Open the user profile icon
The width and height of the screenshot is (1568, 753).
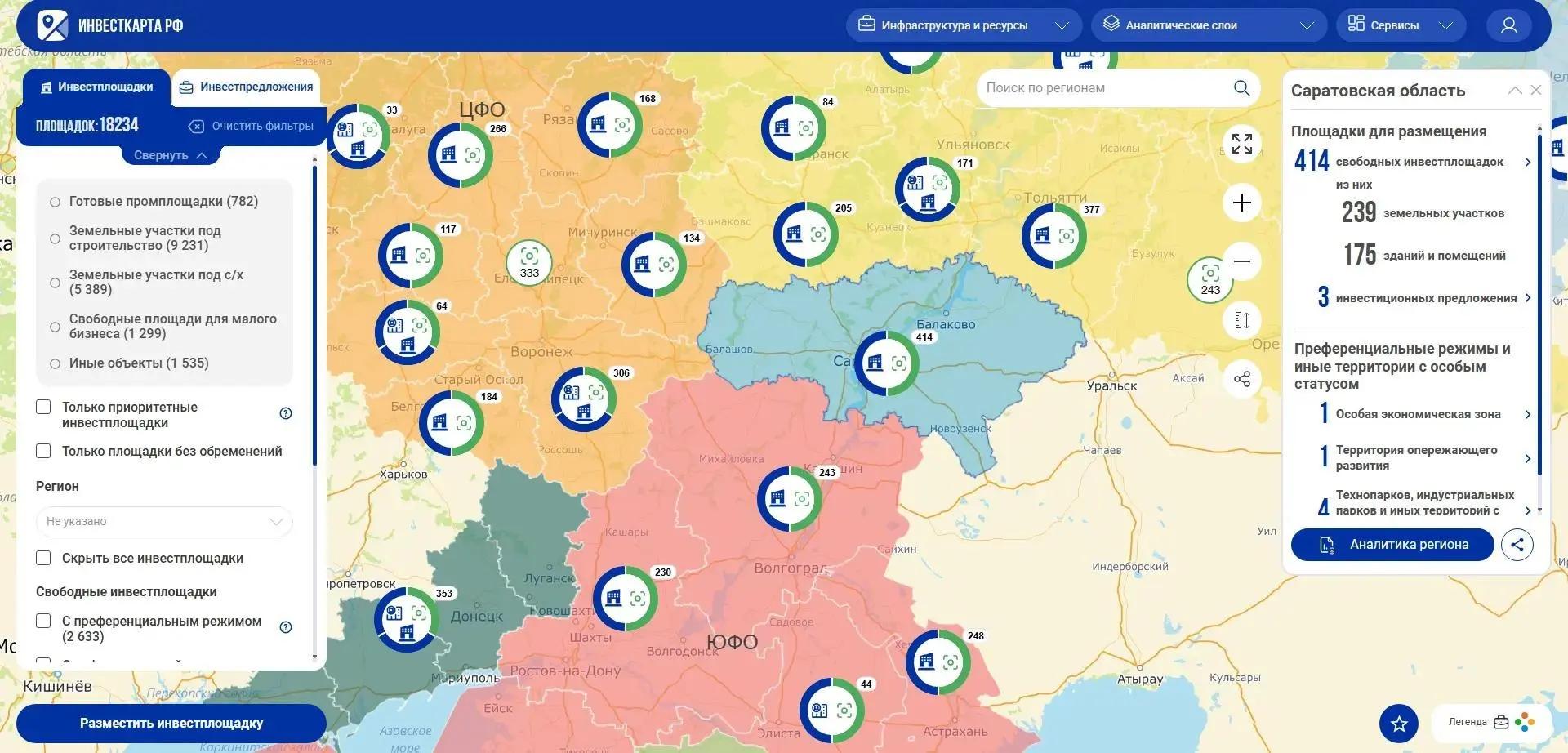tap(1508, 25)
